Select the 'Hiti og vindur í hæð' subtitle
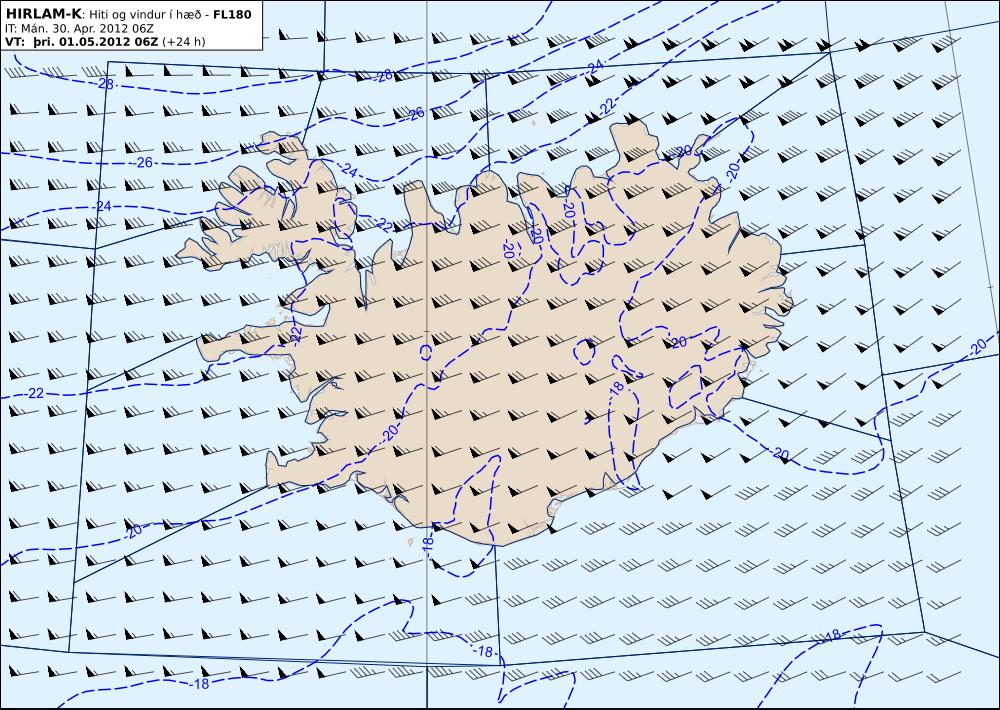The image size is (1000, 710). tap(147, 14)
